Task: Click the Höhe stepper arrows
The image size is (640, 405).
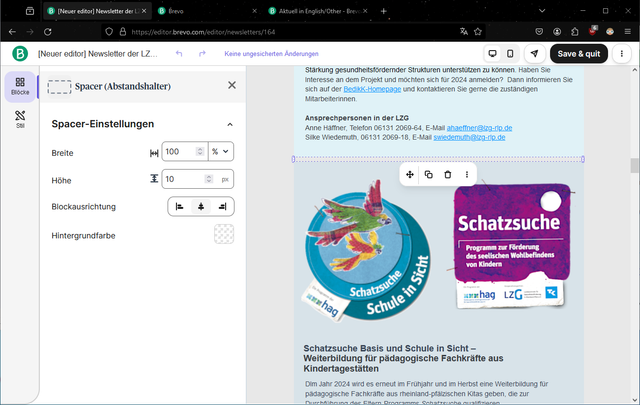Action: click(x=209, y=179)
